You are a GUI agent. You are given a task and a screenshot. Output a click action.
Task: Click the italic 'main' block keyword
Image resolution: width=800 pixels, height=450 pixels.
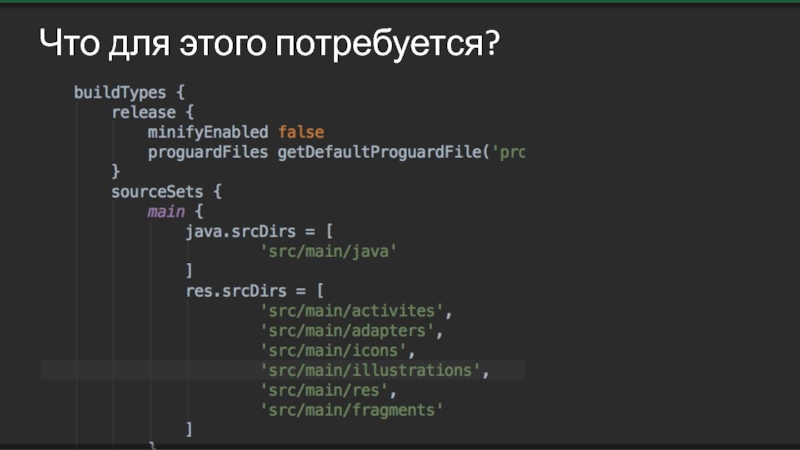click(165, 211)
